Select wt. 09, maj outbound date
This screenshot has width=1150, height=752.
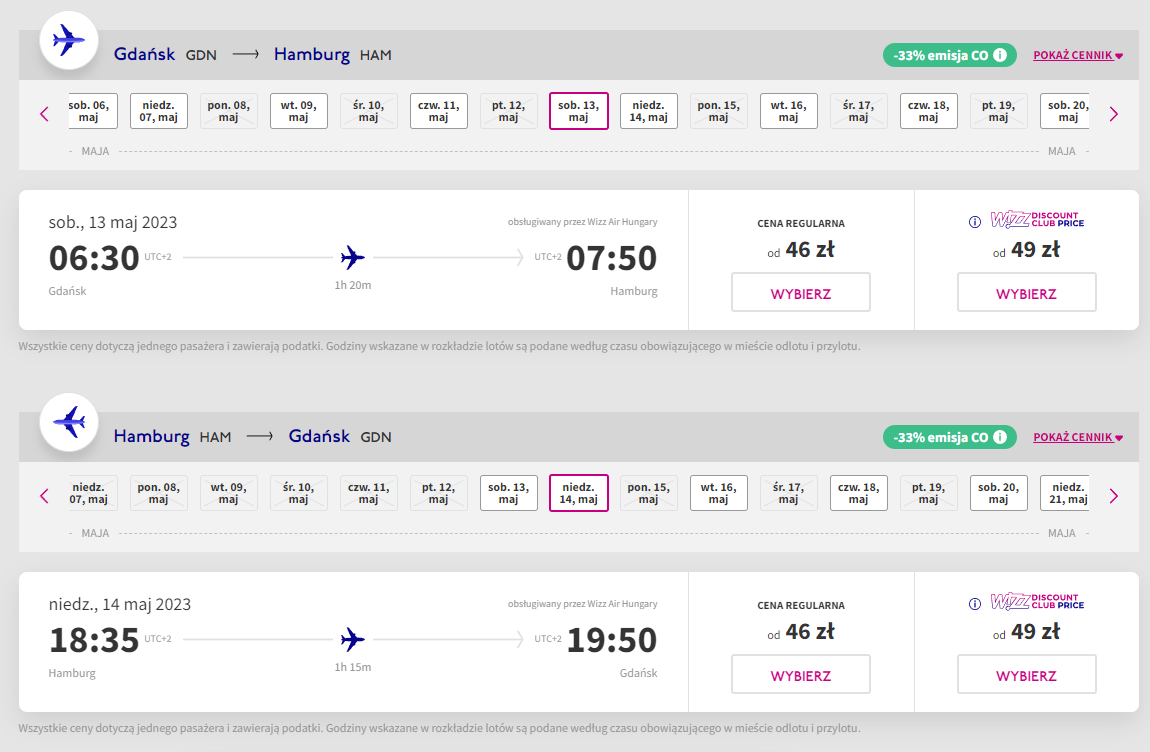click(299, 111)
